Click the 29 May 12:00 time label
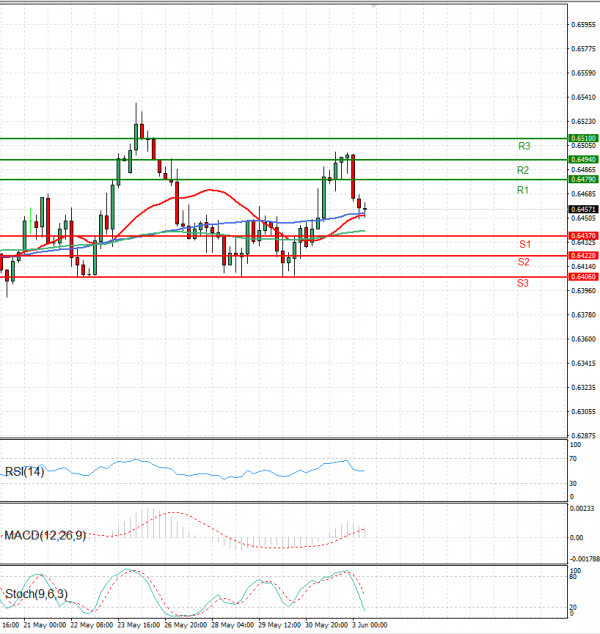 click(x=280, y=625)
